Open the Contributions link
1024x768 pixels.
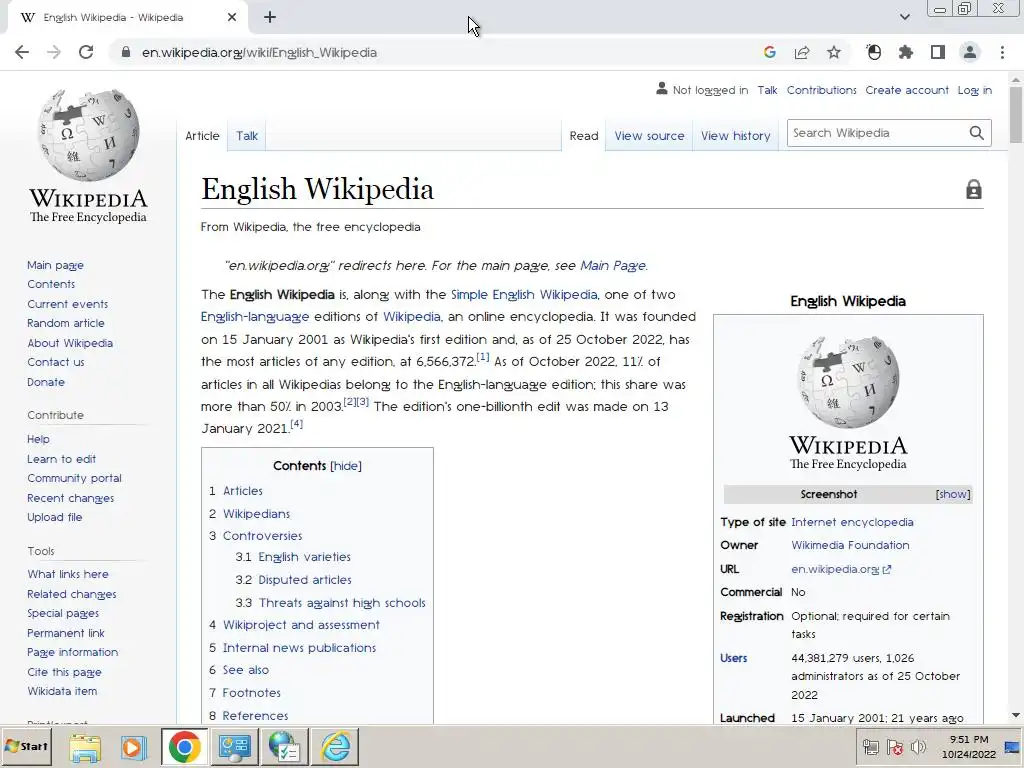822,90
